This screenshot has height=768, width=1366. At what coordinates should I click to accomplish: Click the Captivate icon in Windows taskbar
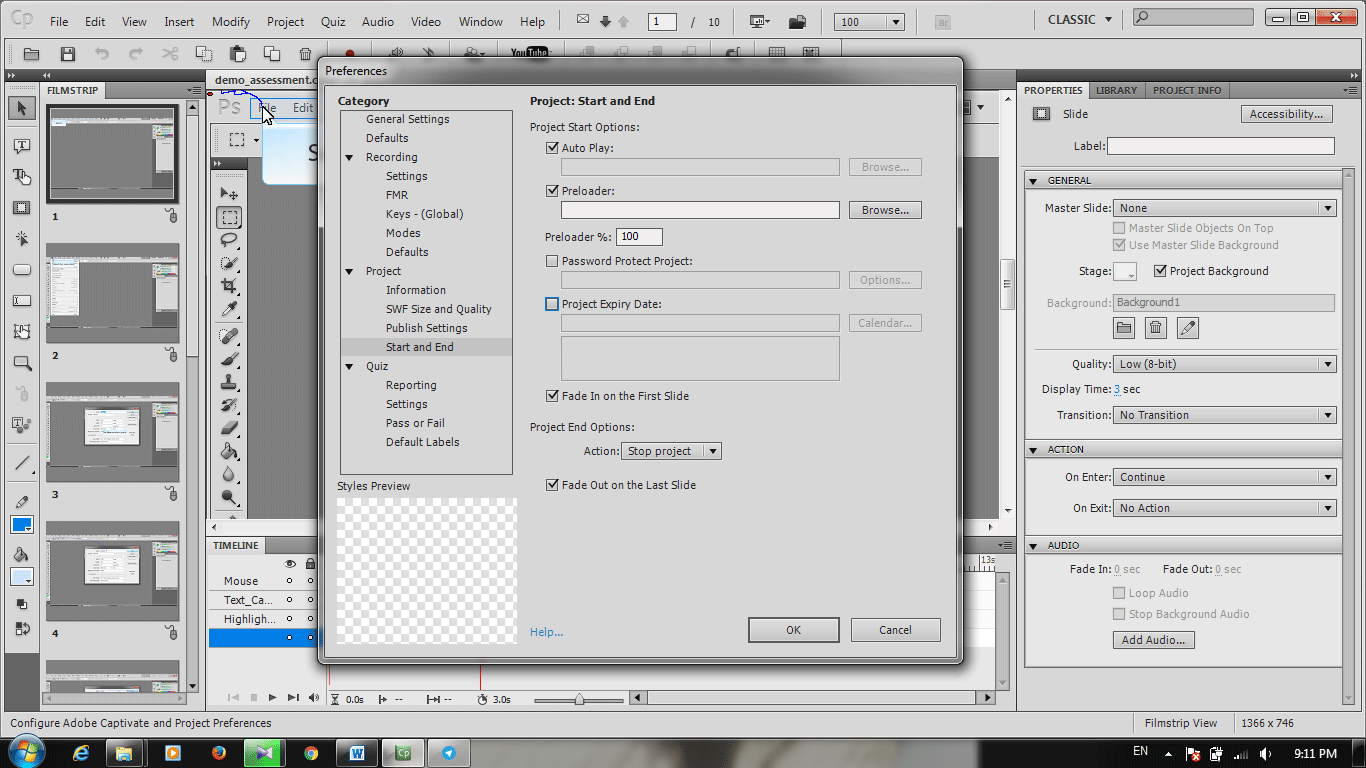coord(404,753)
